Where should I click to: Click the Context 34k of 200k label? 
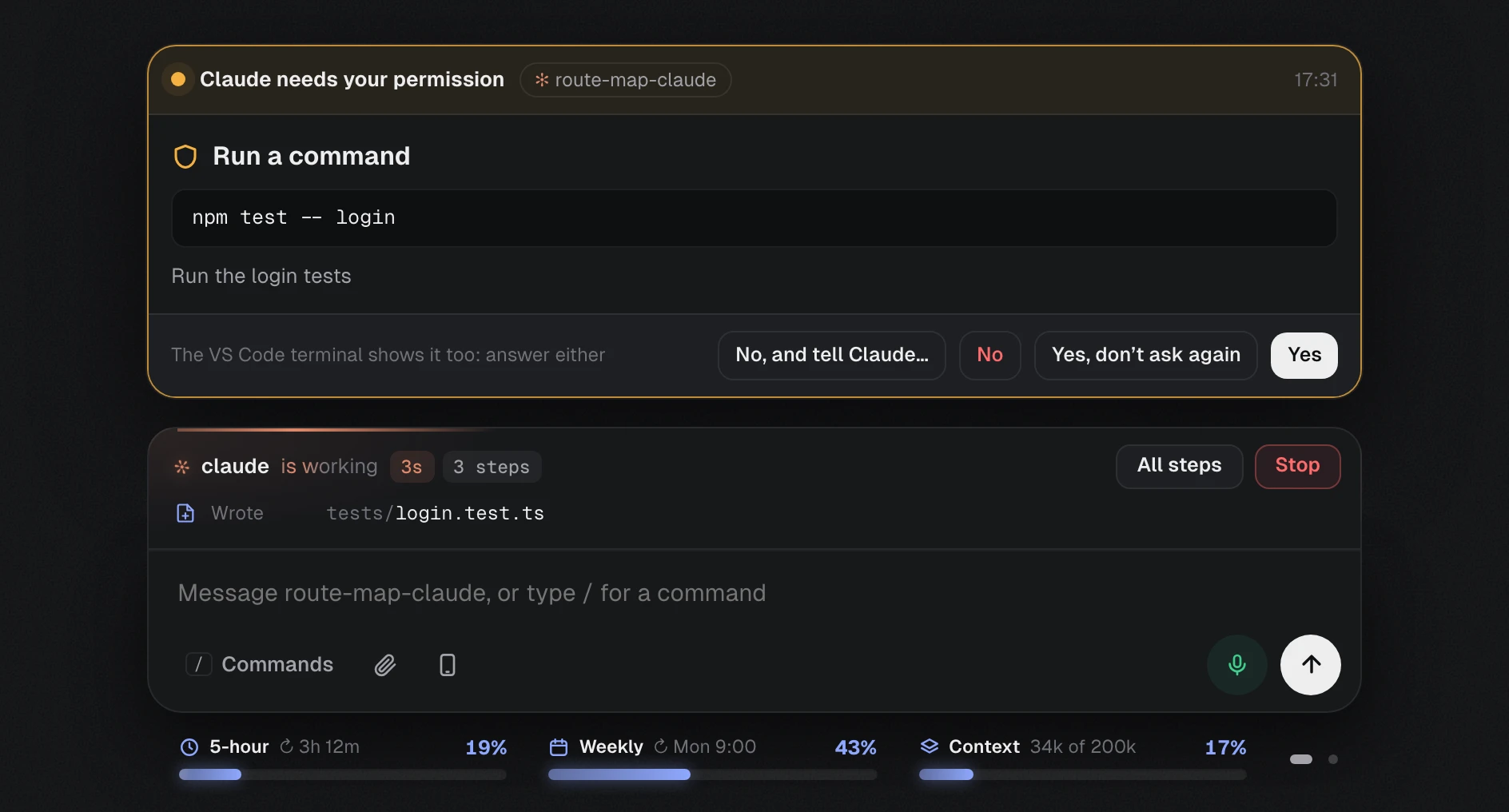click(1082, 746)
